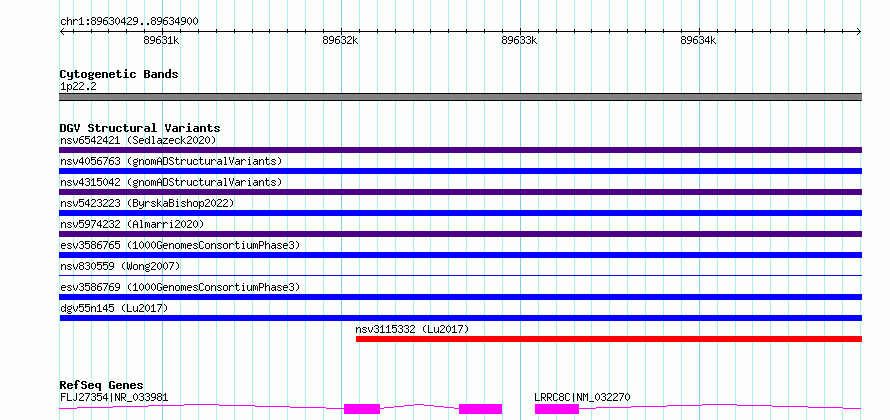
Task: Click the right arrowhead of the ruler
Action: click(859, 32)
